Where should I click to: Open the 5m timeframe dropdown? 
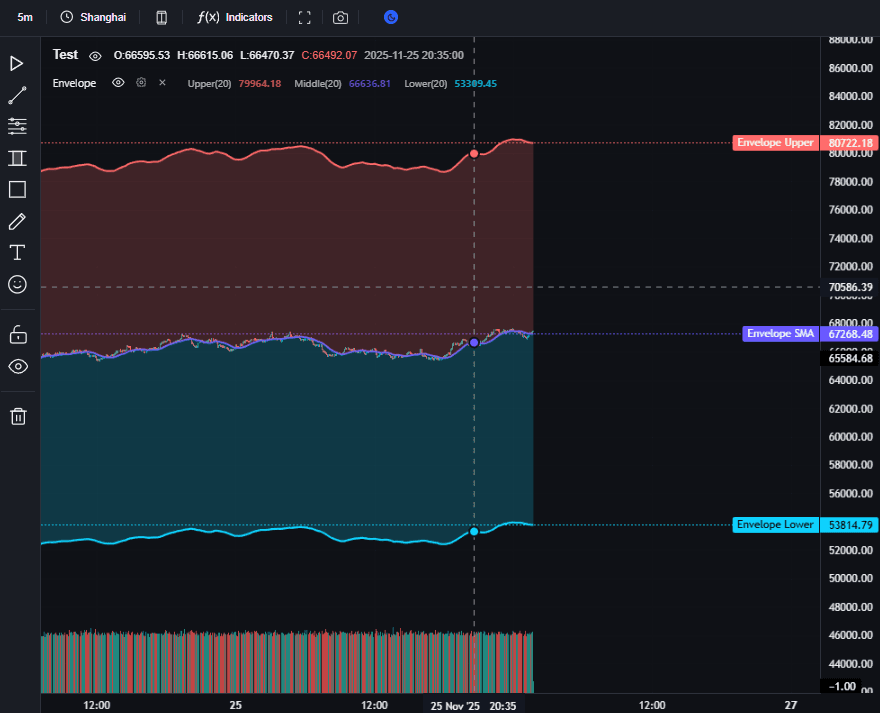pyautogui.click(x=25, y=18)
